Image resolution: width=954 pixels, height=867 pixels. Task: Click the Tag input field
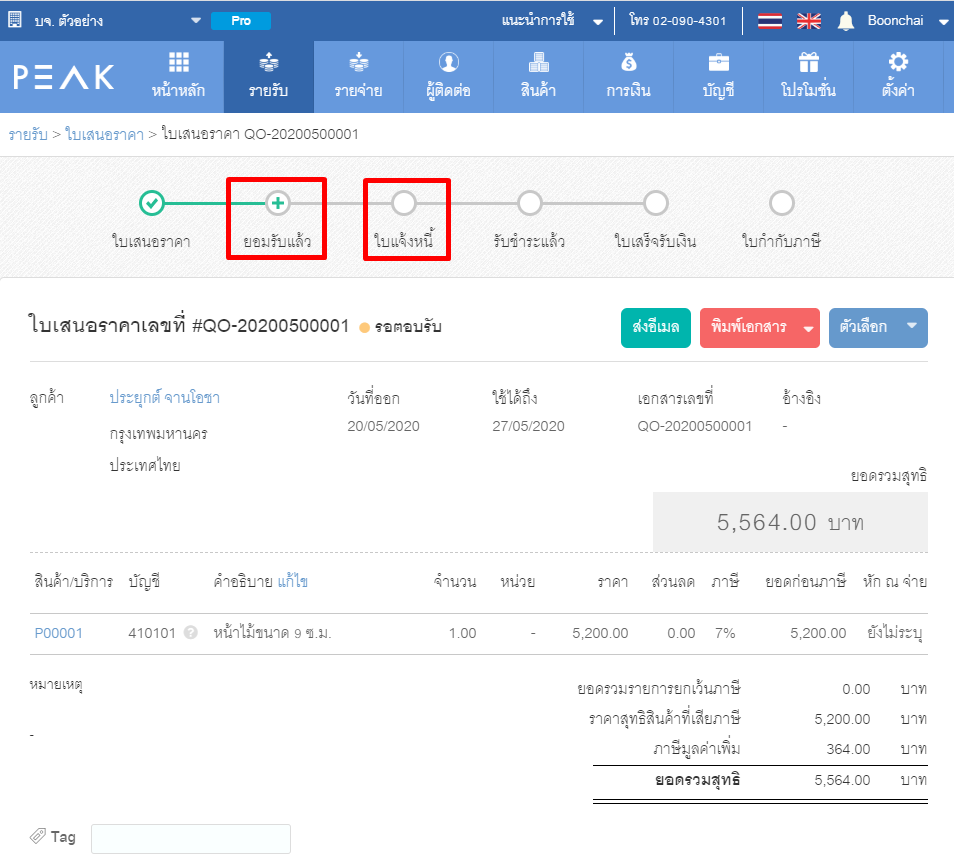click(x=190, y=838)
